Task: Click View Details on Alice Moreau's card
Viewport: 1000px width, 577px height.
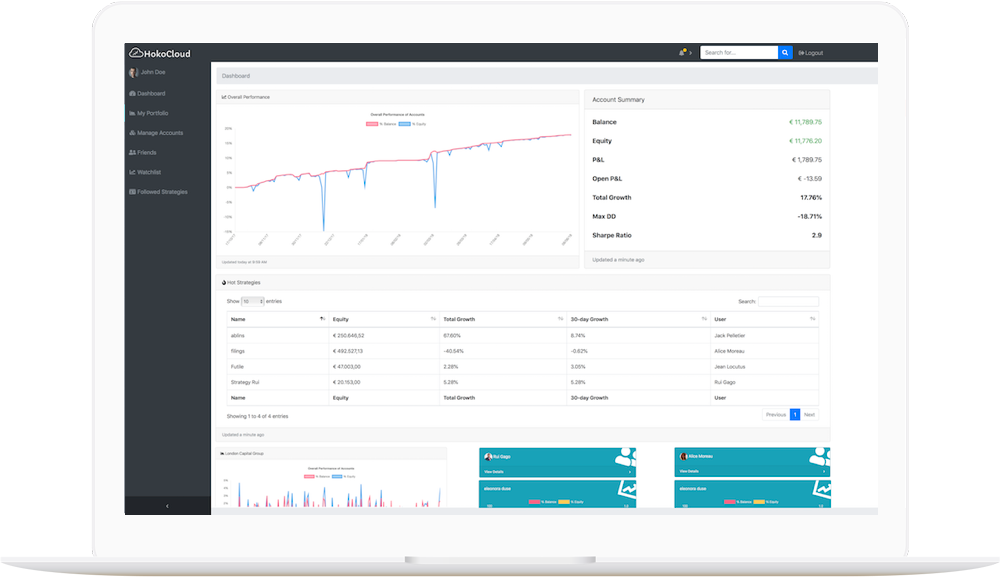Action: pyautogui.click(x=690, y=471)
